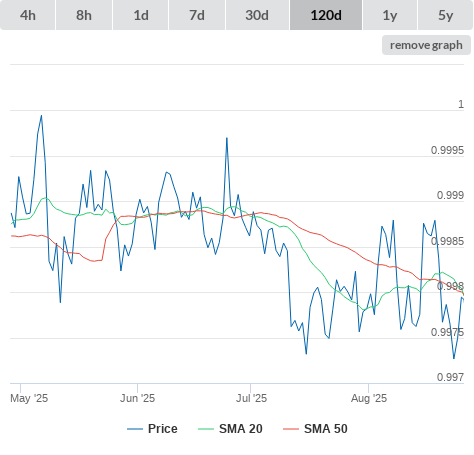Screen dimensions: 474x455
Task: Select the active 120d tab
Action: click(x=326, y=15)
